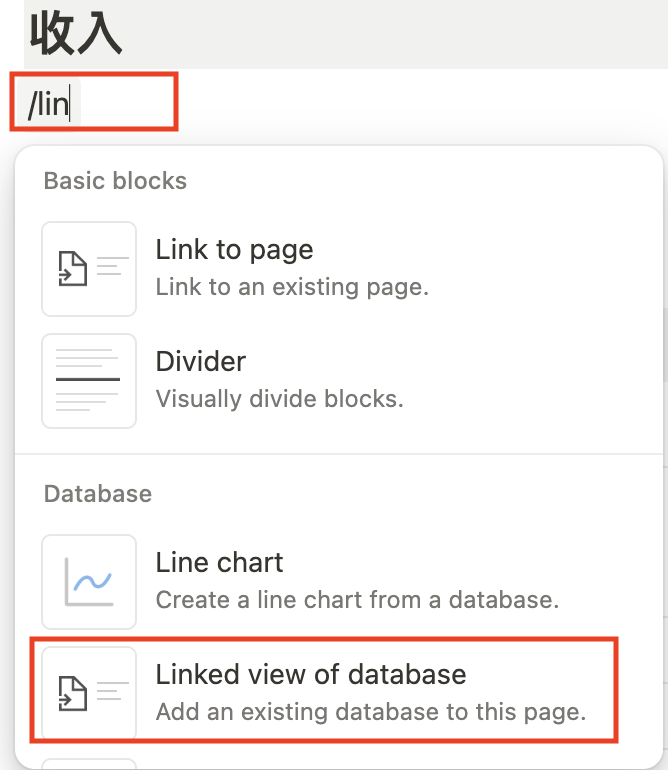Click "Link to an existing page." description
The height and width of the screenshot is (770, 668).
292,288
